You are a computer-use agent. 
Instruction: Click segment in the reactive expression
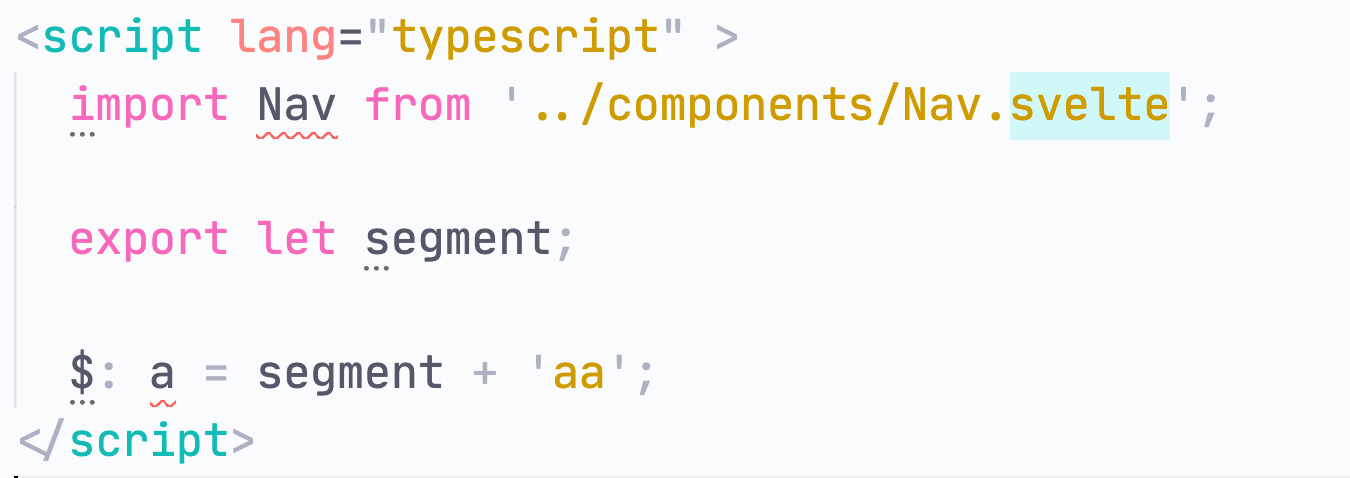350,374
